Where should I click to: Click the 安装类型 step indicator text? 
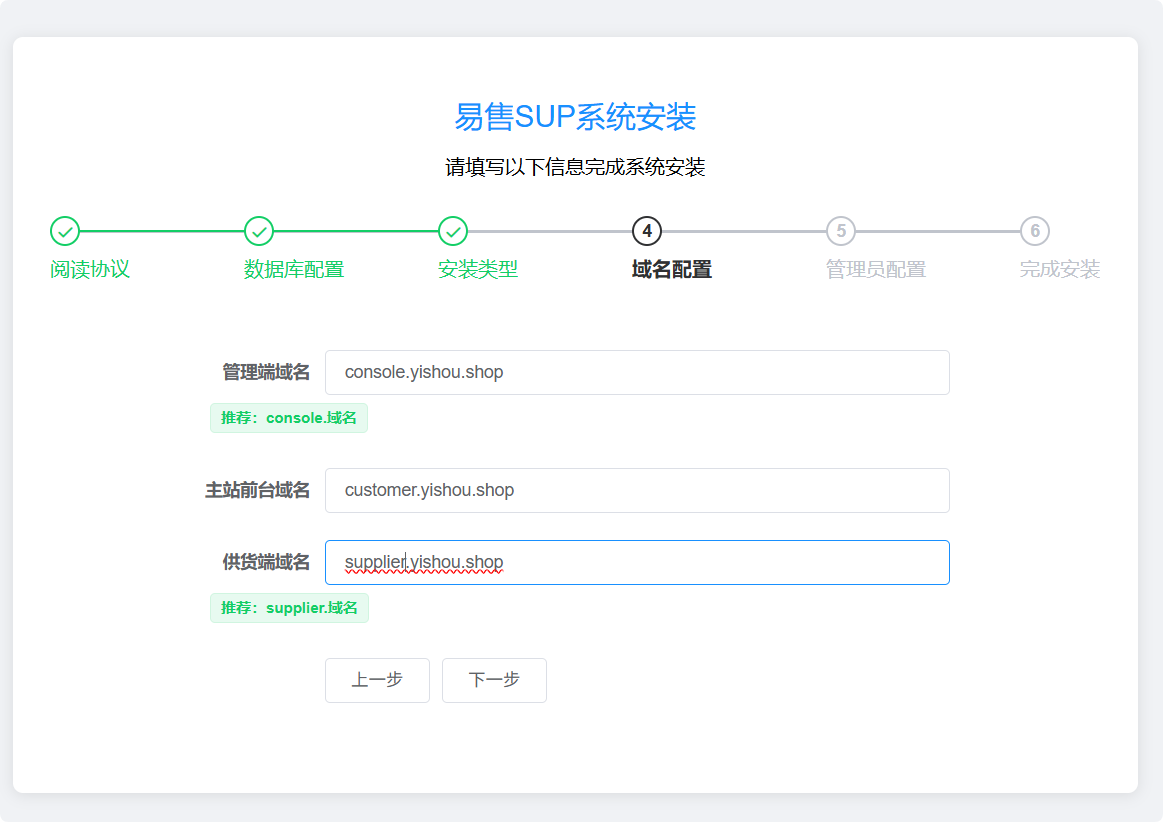click(x=477, y=269)
